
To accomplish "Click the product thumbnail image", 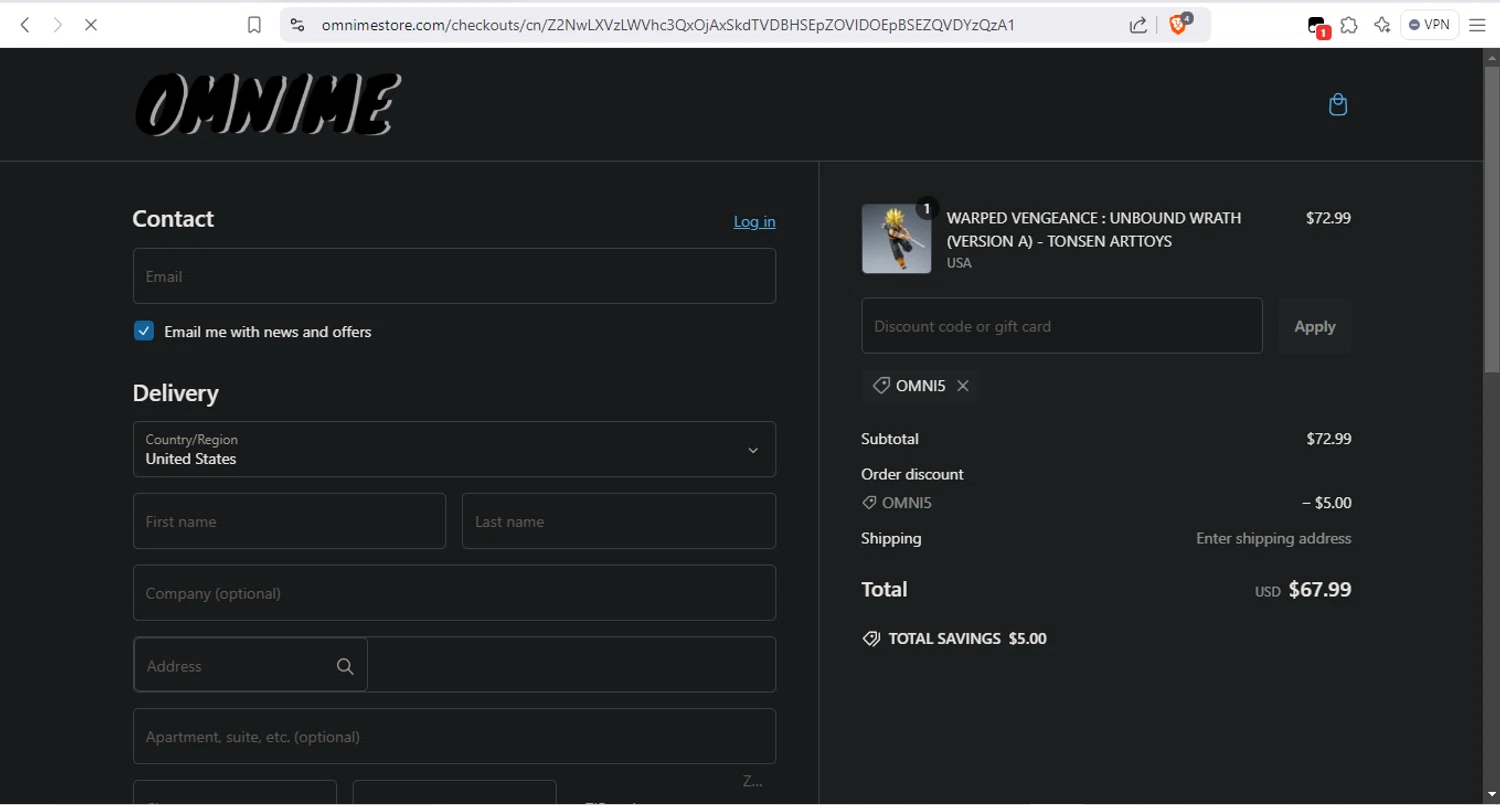I will [x=897, y=239].
